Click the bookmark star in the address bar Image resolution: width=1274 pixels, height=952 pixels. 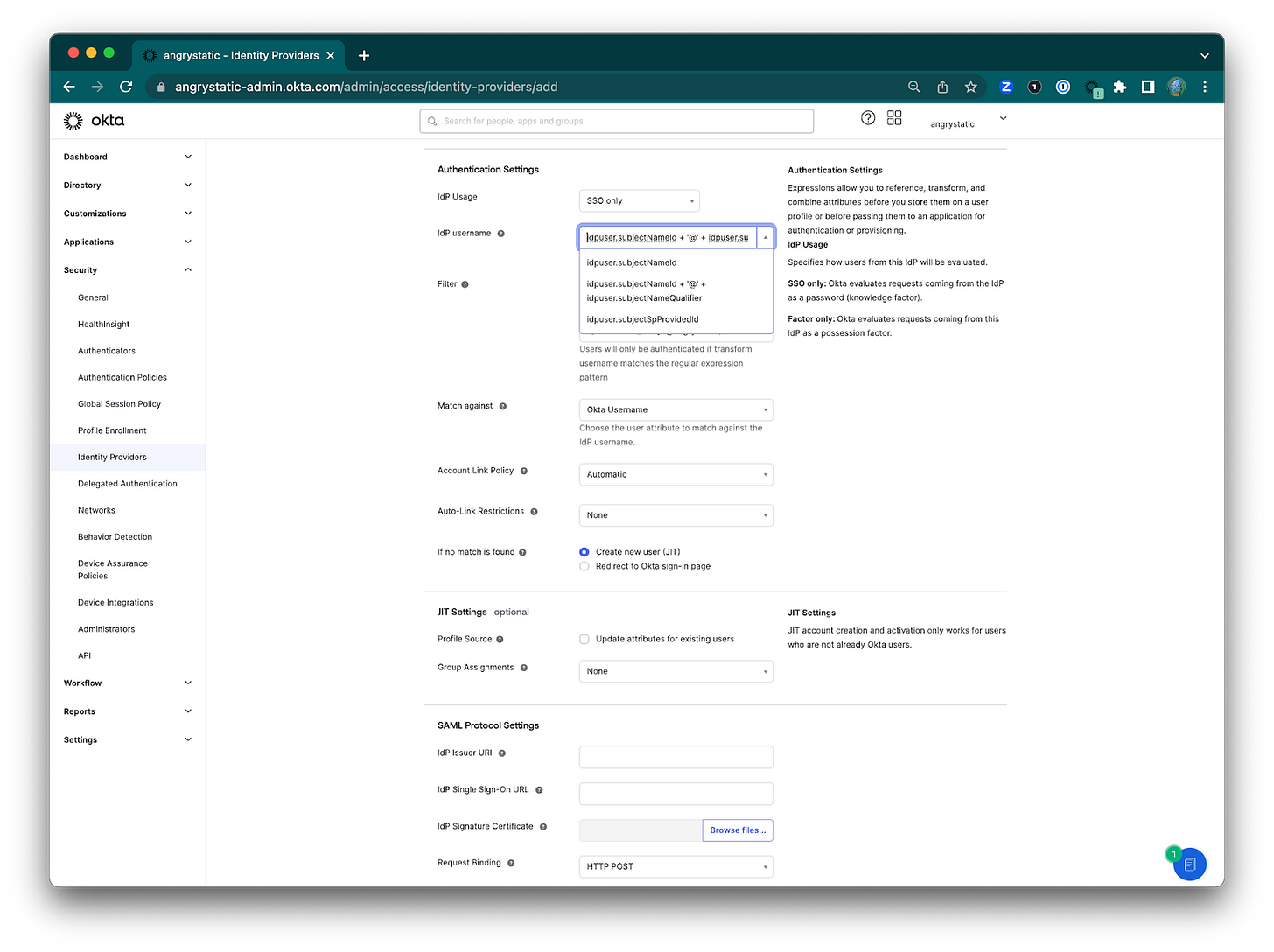tap(970, 87)
